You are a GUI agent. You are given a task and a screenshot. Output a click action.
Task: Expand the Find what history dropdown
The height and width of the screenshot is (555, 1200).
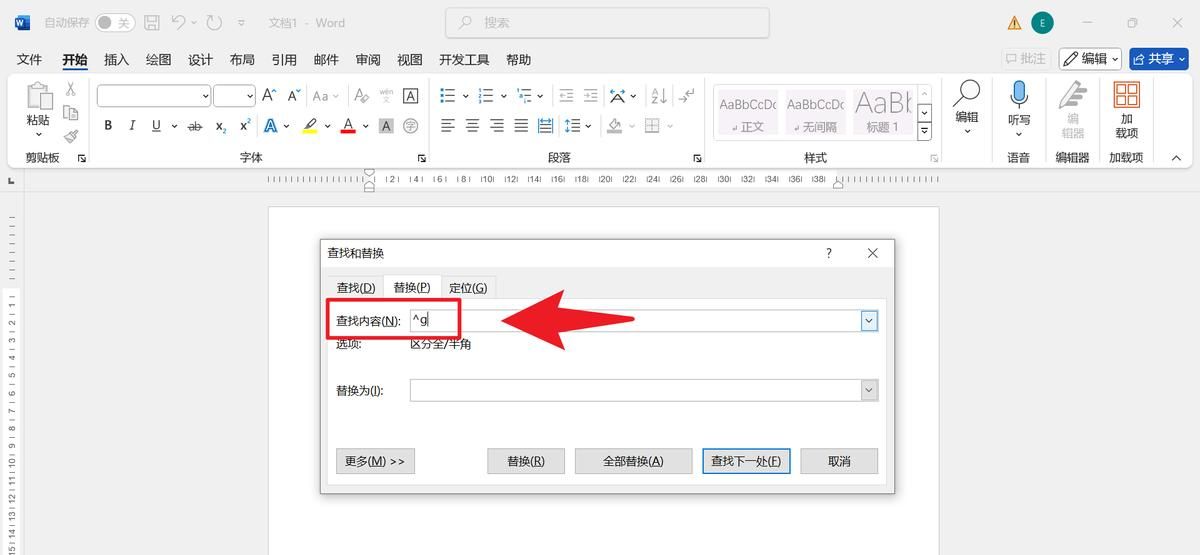click(x=869, y=321)
